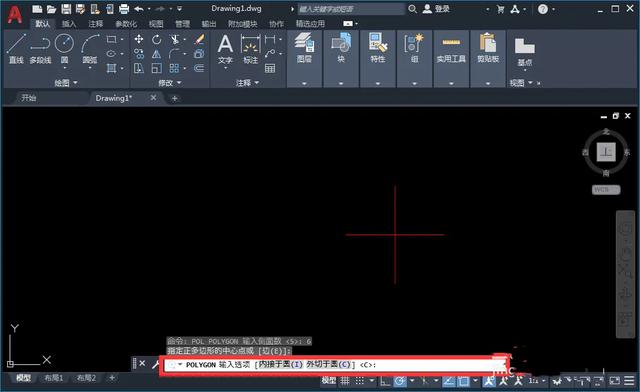This screenshot has height=392, width=640.
Task: Activate the Fillet tool icon
Action: 174,53
